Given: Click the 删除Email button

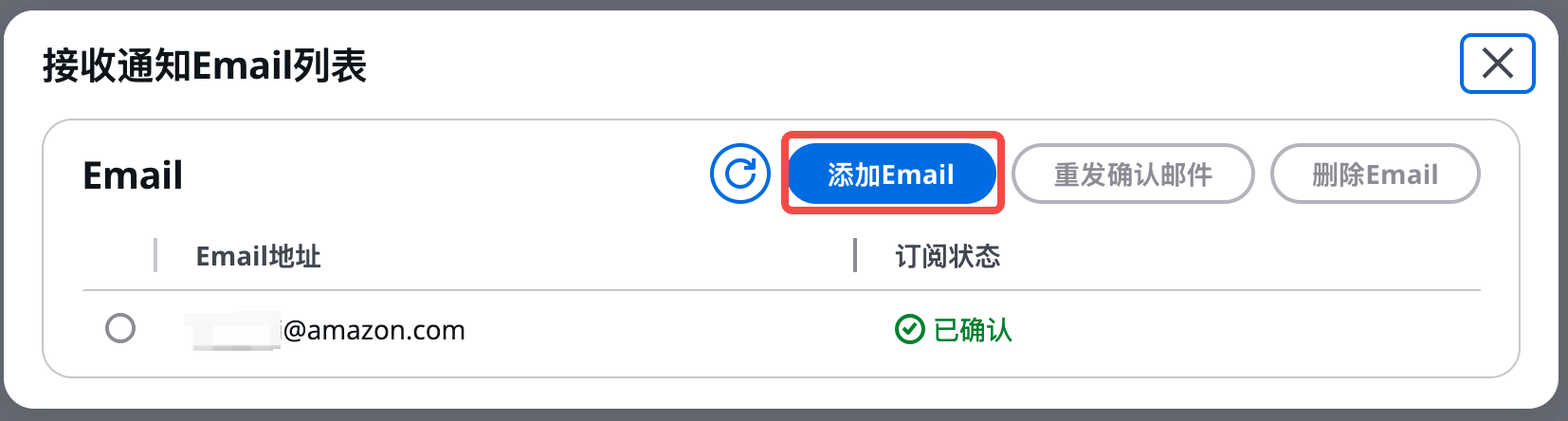Looking at the screenshot, I should point(1375,174).
